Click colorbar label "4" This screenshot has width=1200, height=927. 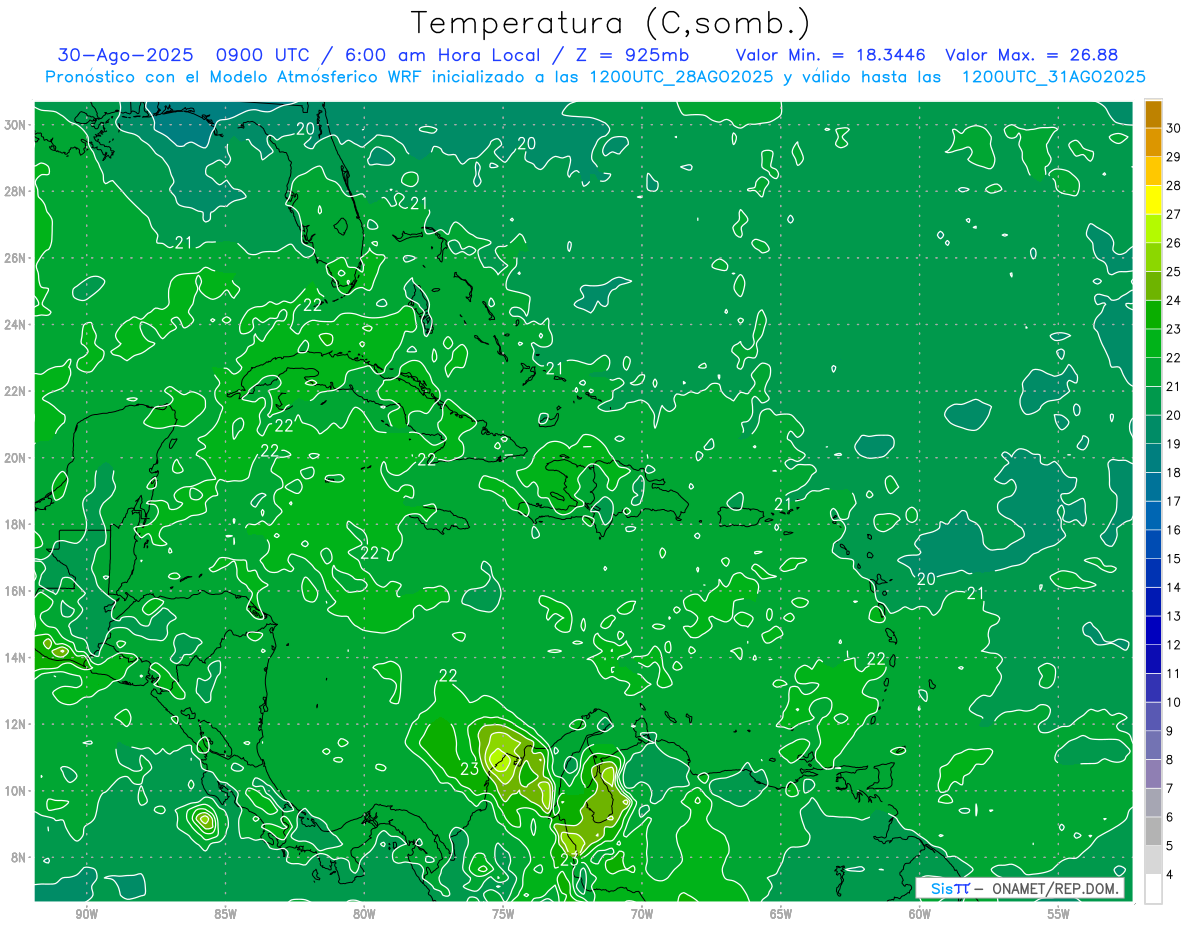coord(1171,876)
